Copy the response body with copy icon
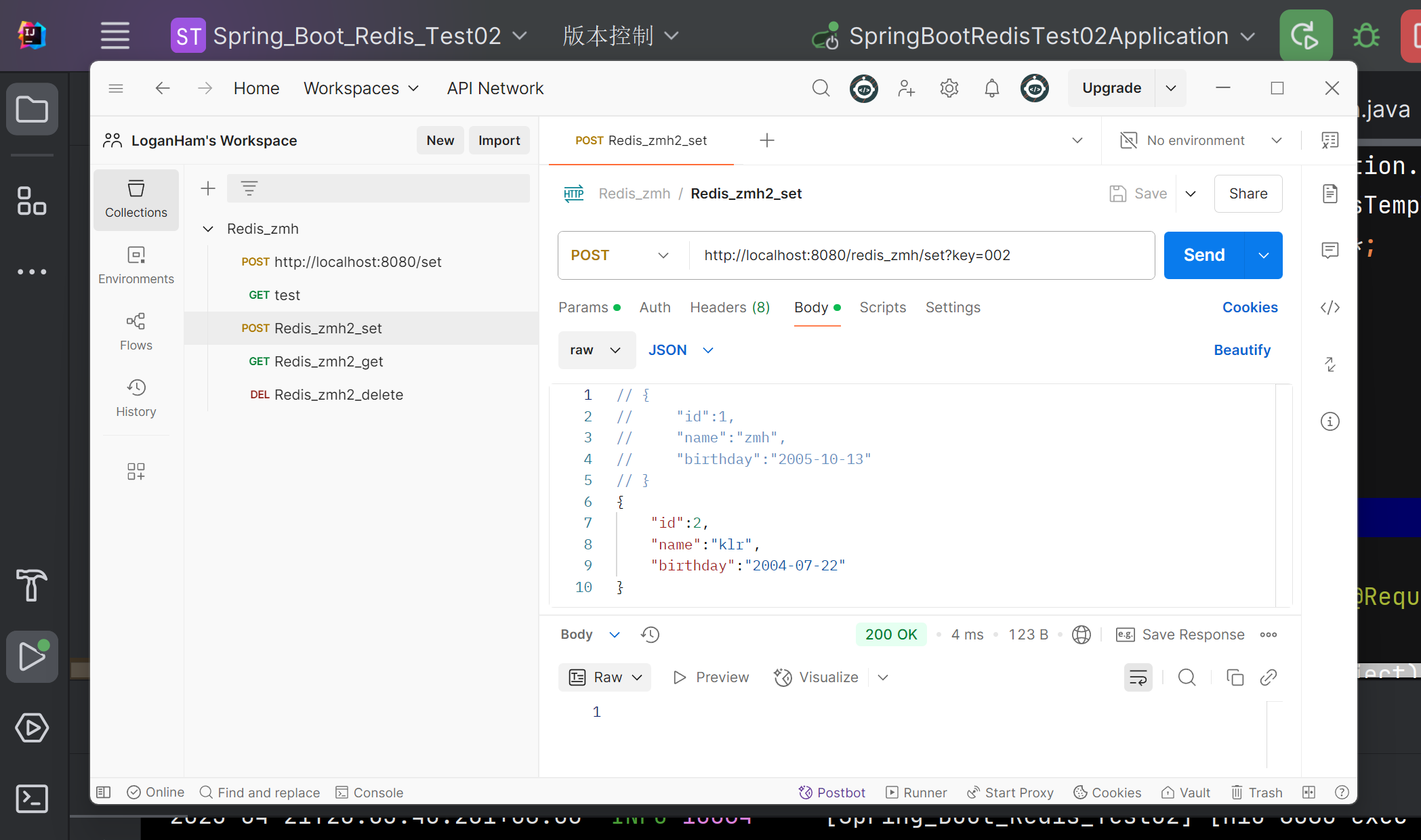 tap(1235, 677)
